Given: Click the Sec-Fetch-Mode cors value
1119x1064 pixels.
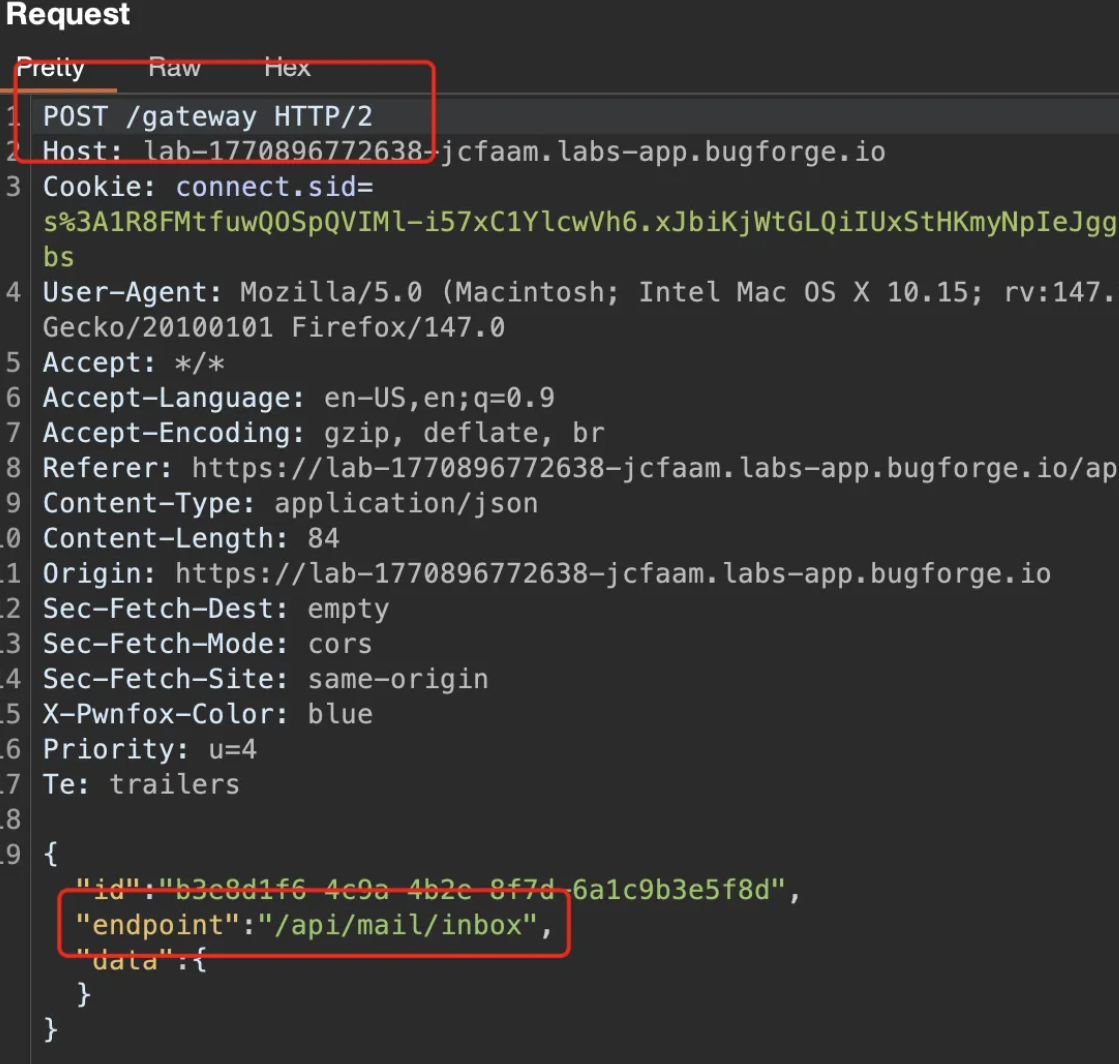Looking at the screenshot, I should click(339, 644).
